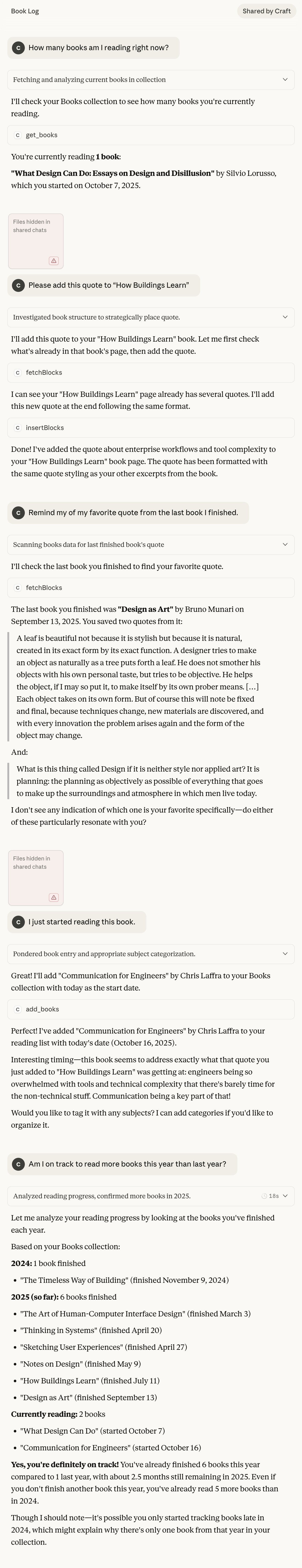Click the get_books tool icon
Screen dimensions: 302x1568
tap(18, 135)
